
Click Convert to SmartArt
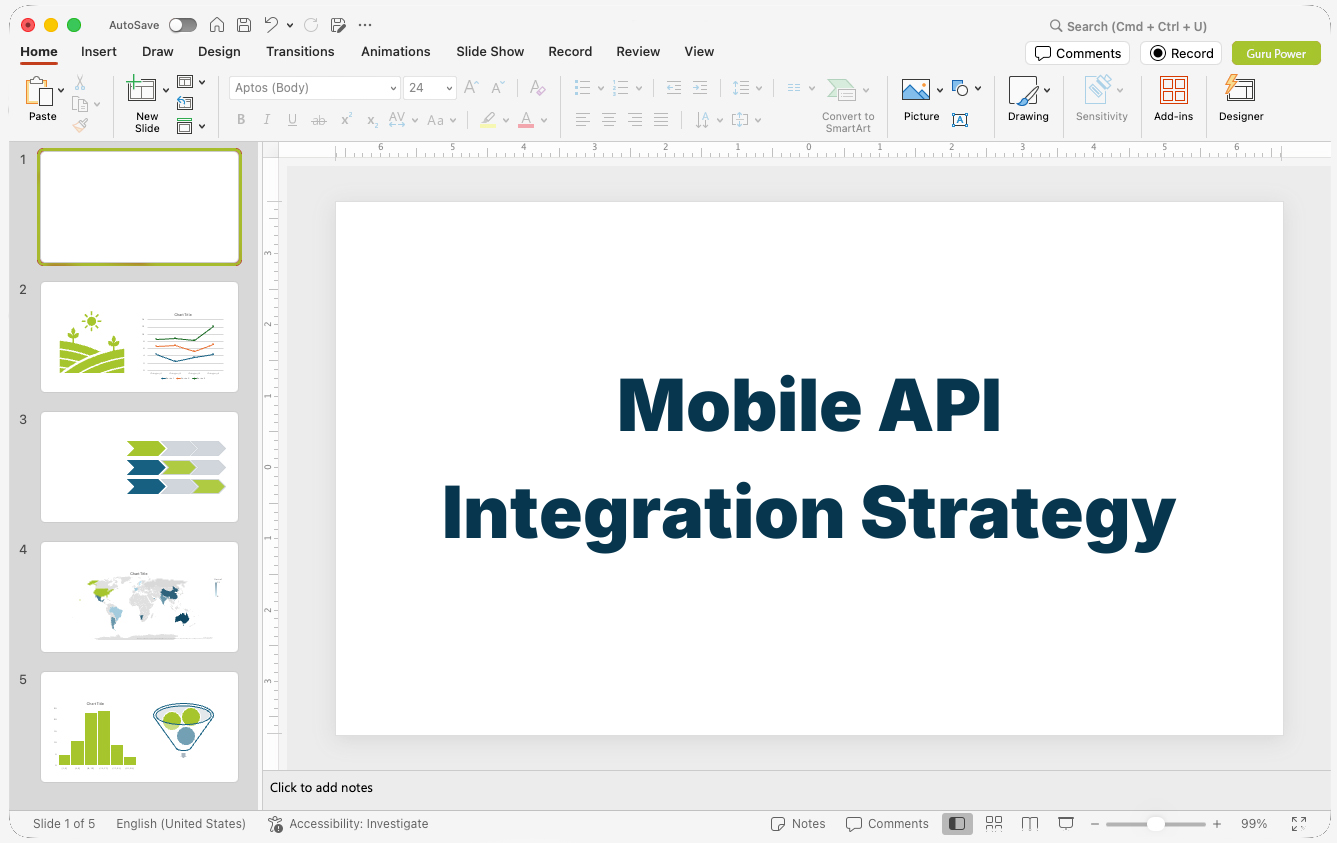tap(848, 104)
